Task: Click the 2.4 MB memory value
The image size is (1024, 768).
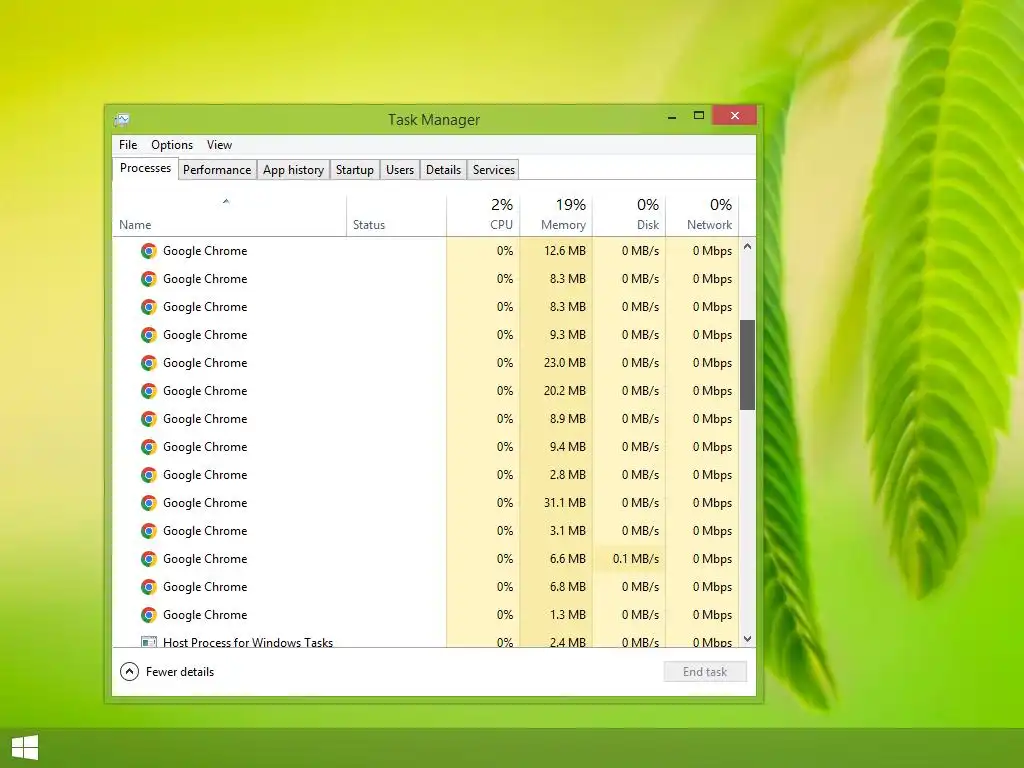Action: 568,642
